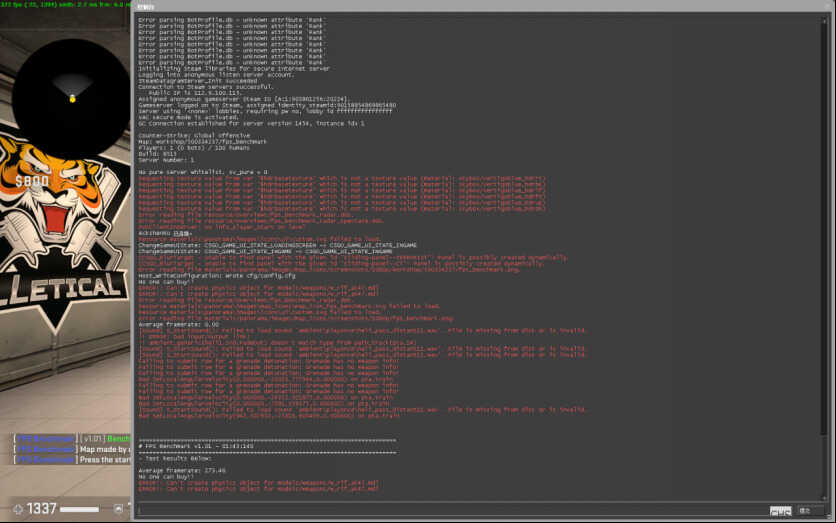Click the 'FPS Benchmark v1.01' header line
The width and height of the screenshot is (836, 523).
point(196,446)
